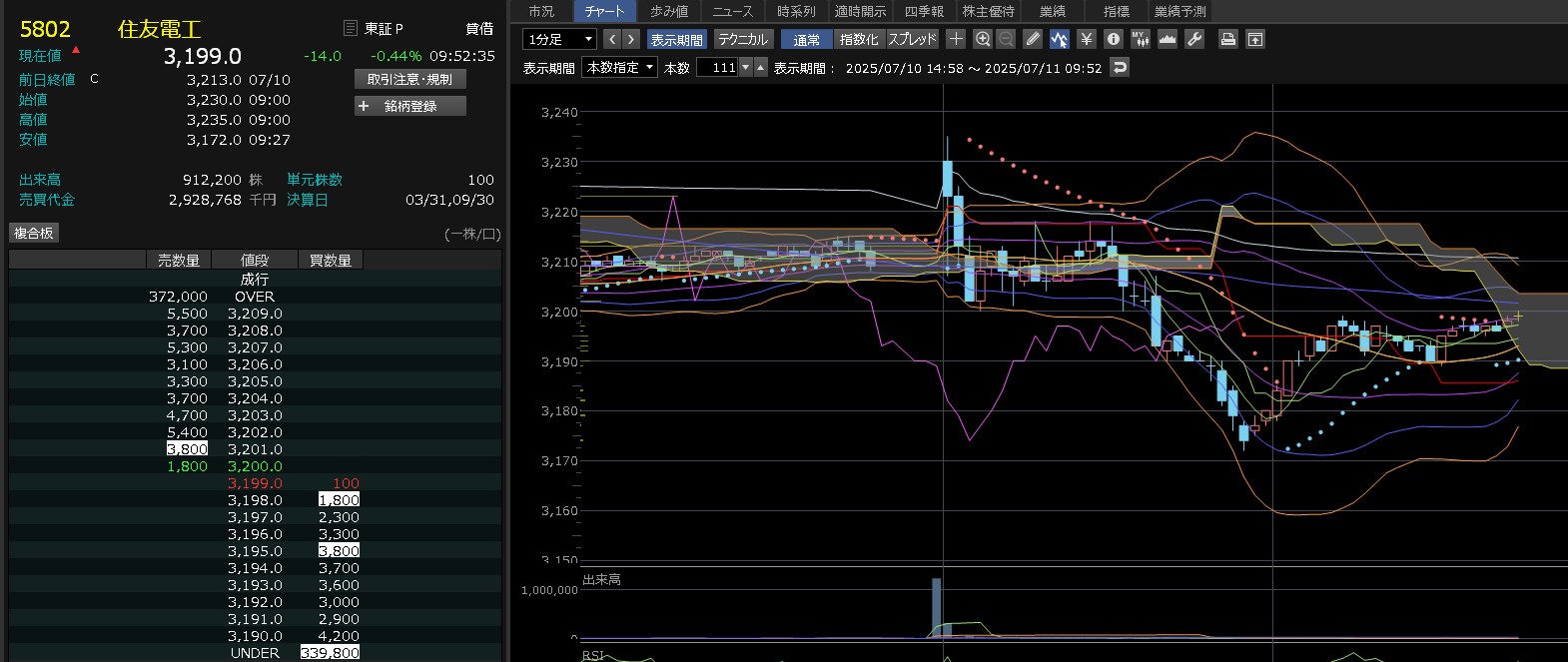
Task: Switch to the 市況 tab
Action: 541,11
